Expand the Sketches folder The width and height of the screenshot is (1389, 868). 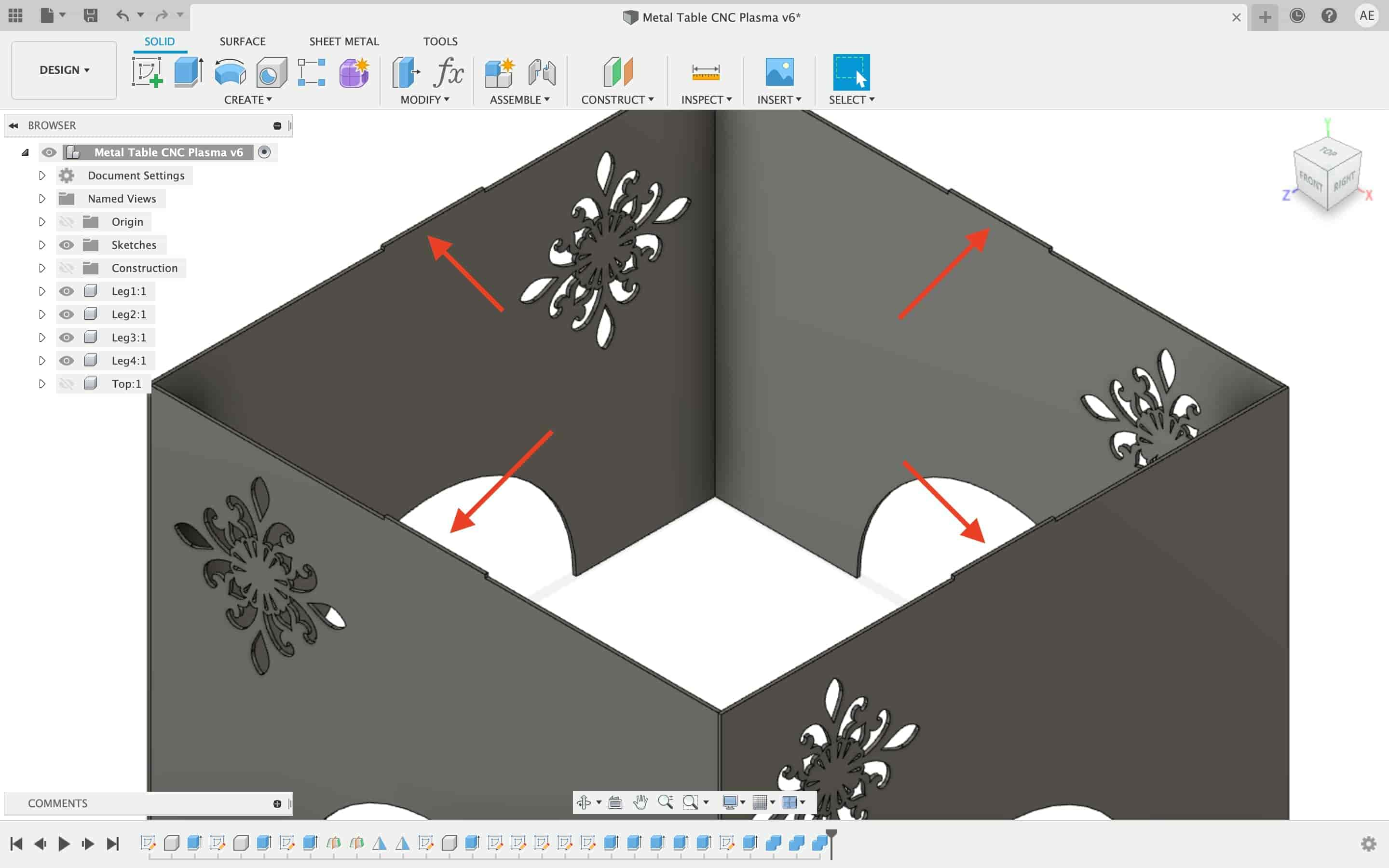pyautogui.click(x=42, y=245)
